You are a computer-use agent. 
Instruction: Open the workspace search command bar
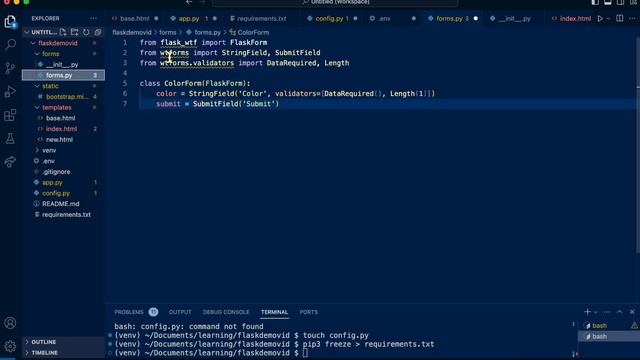pyautogui.click(x=335, y=2)
